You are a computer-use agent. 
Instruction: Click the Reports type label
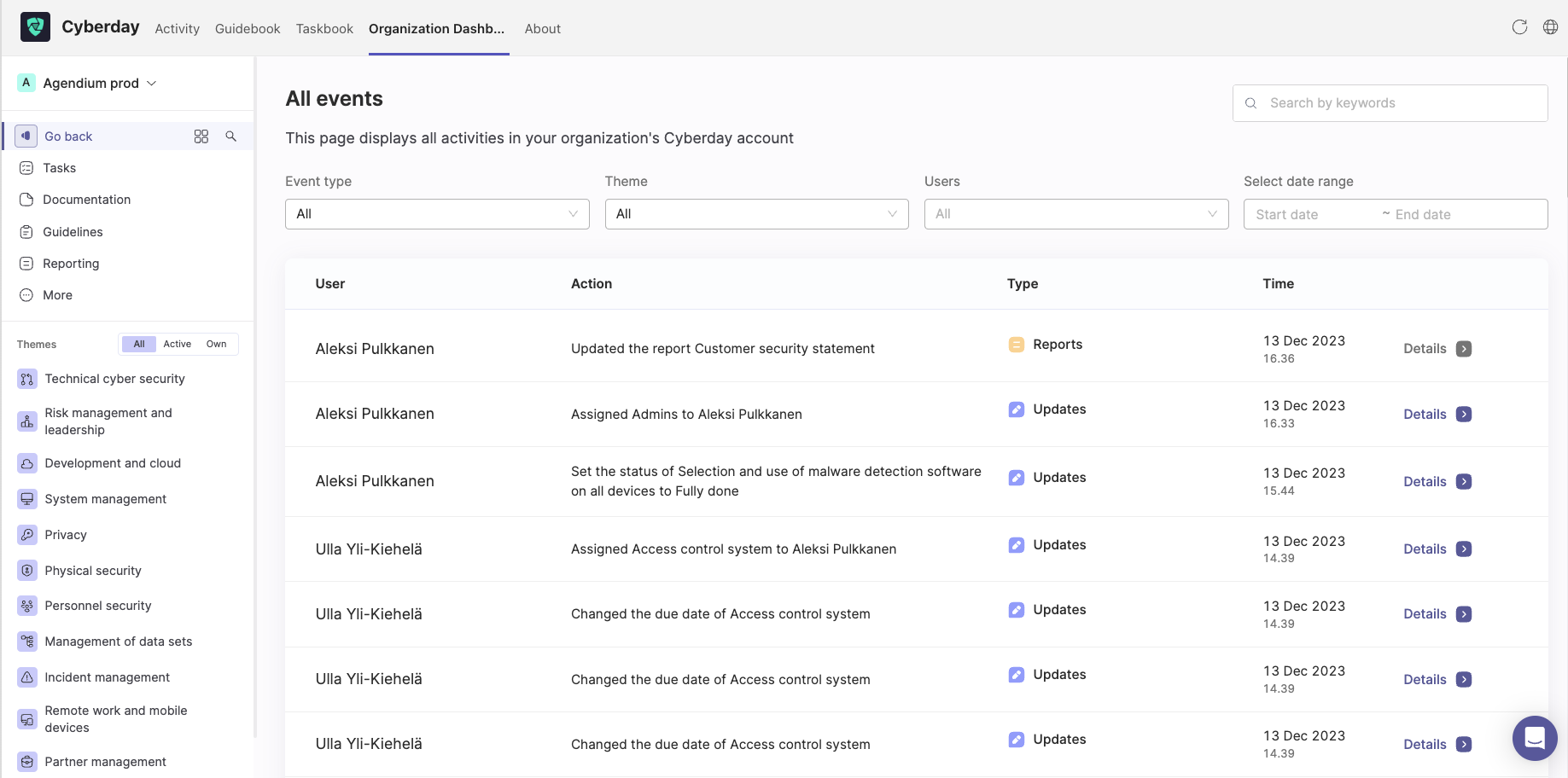1058,345
